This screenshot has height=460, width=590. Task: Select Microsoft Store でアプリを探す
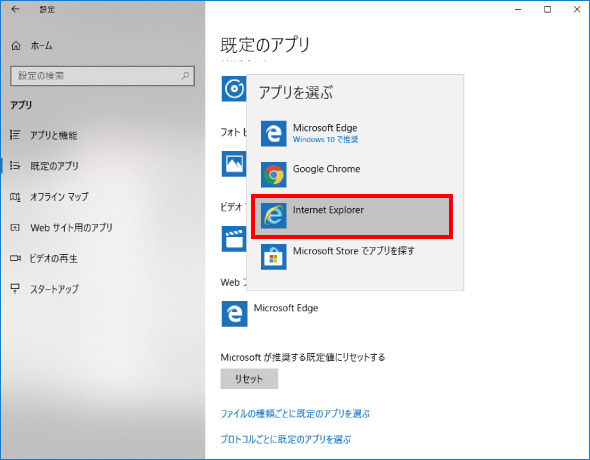[x=352, y=257]
